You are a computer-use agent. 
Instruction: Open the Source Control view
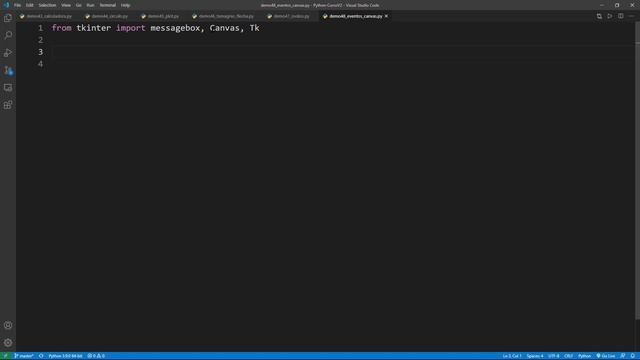8,70
